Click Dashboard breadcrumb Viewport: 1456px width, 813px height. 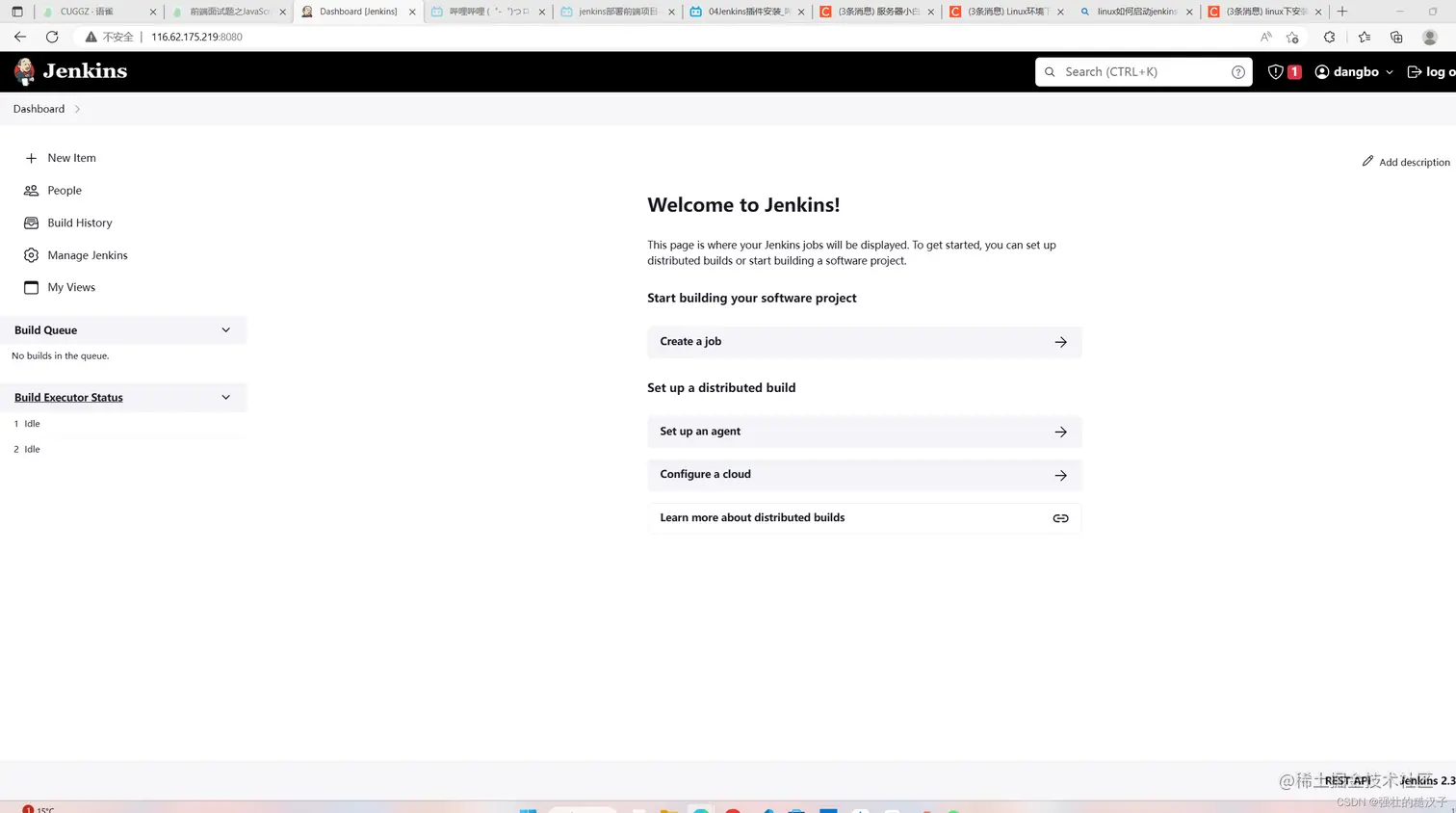(39, 109)
